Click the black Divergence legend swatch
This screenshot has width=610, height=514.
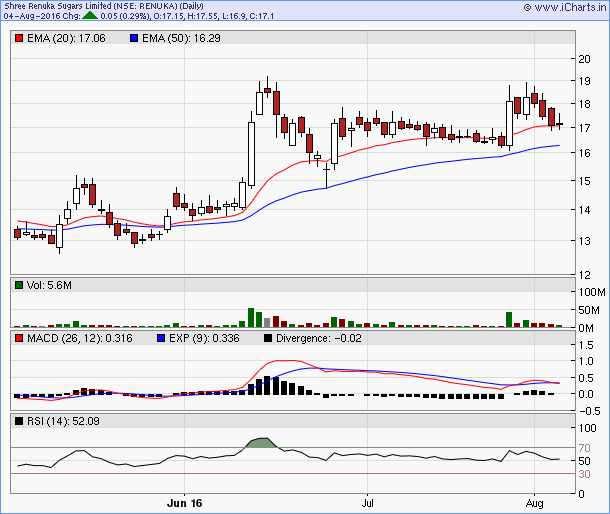coord(268,338)
